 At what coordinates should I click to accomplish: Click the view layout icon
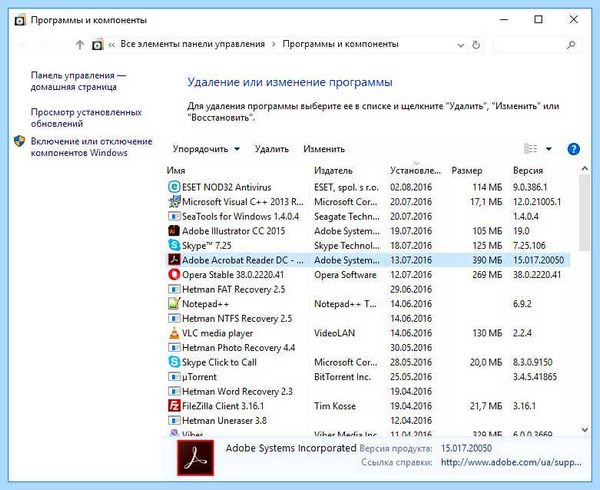(531, 148)
